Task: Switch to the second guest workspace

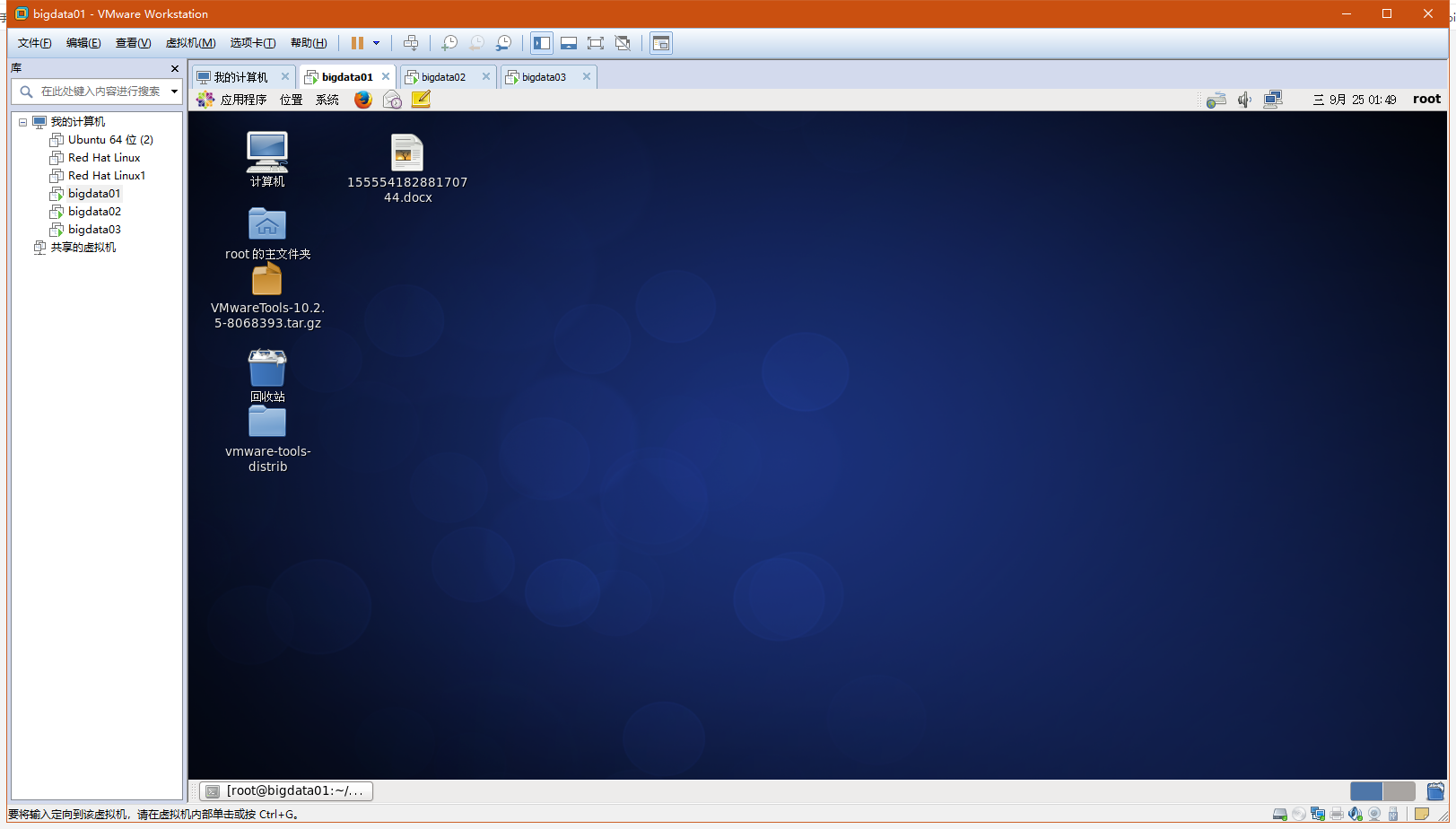Action: [x=1399, y=790]
